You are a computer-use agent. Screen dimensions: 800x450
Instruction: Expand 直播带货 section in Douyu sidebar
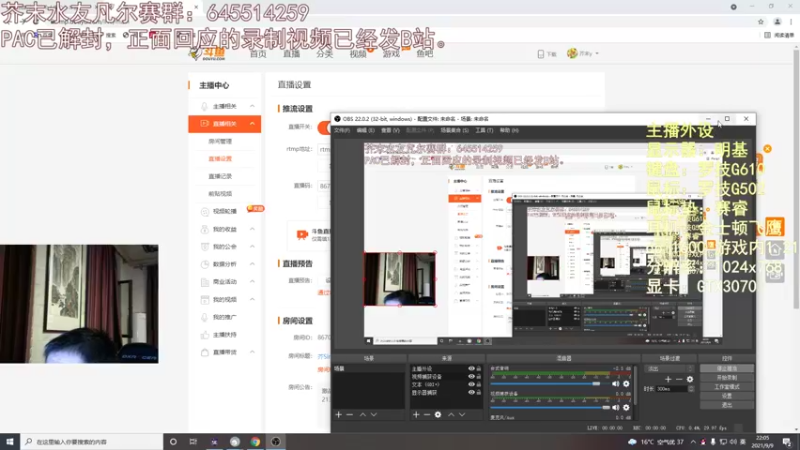coord(252,352)
